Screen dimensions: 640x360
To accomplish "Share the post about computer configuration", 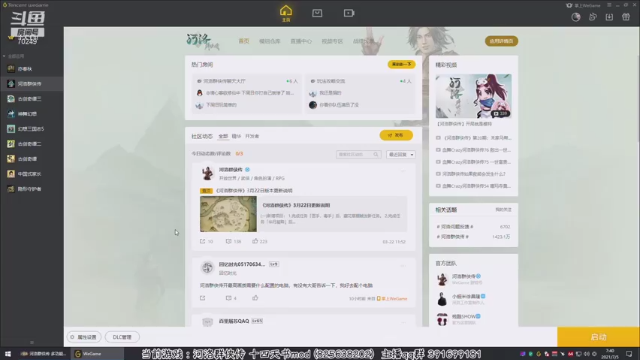I will 202,298.
